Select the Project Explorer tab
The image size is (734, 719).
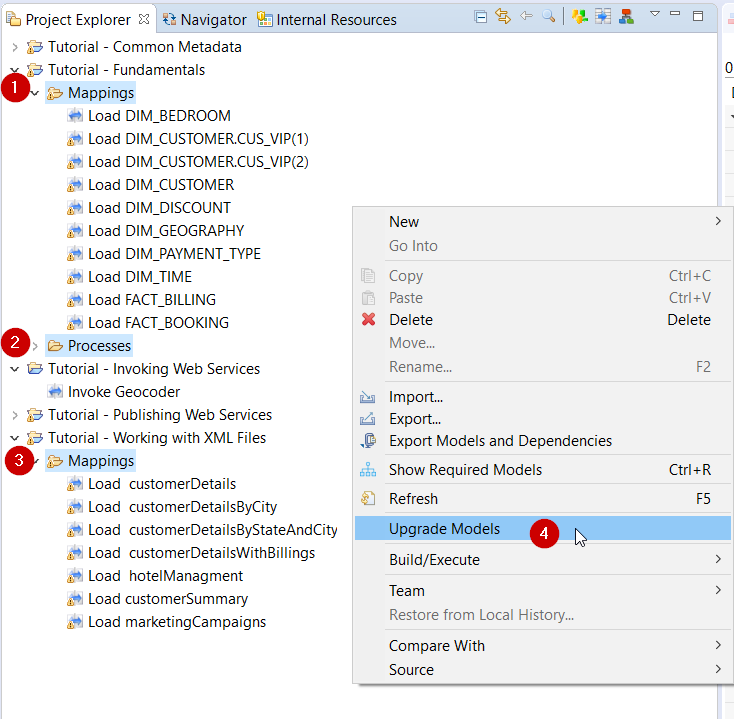pyautogui.click(x=78, y=20)
